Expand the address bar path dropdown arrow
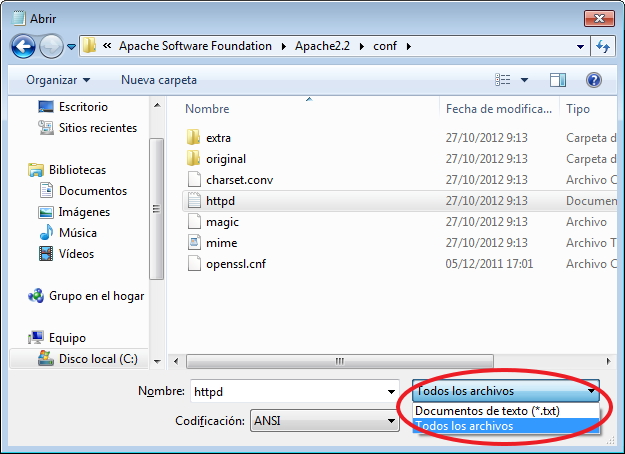625x454 pixels. pos(581,46)
